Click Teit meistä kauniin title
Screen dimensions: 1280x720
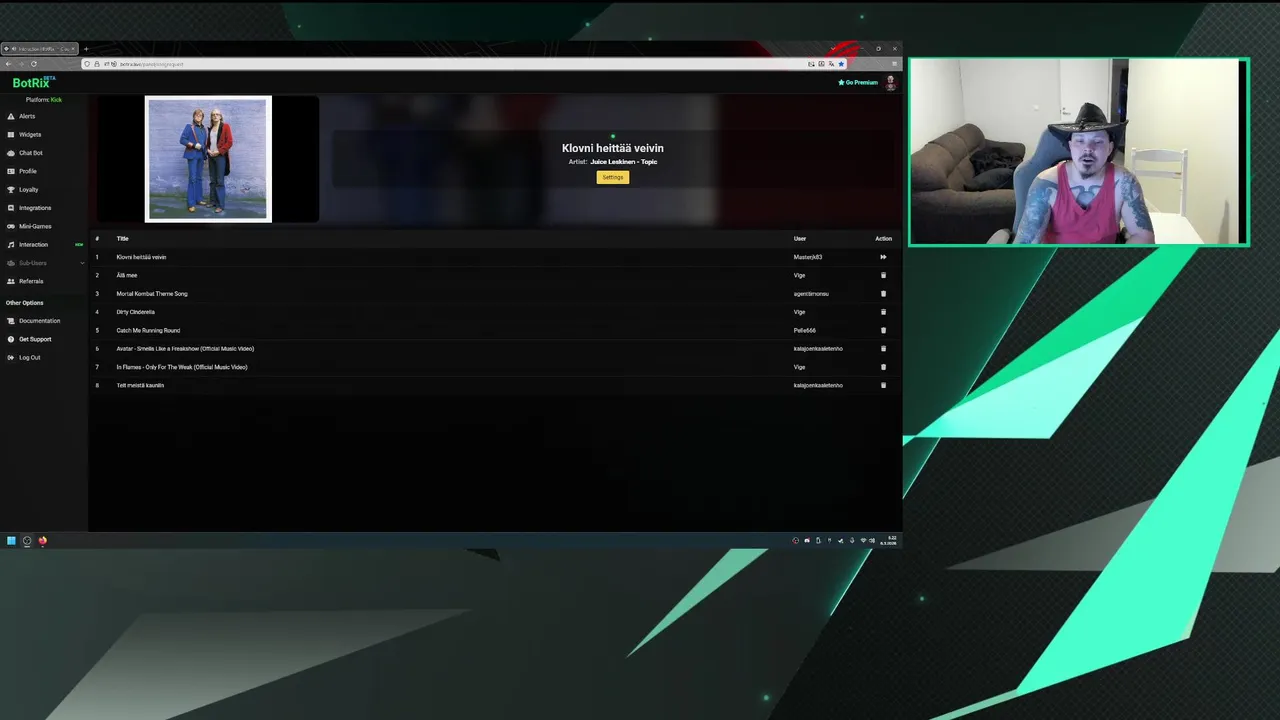140,385
